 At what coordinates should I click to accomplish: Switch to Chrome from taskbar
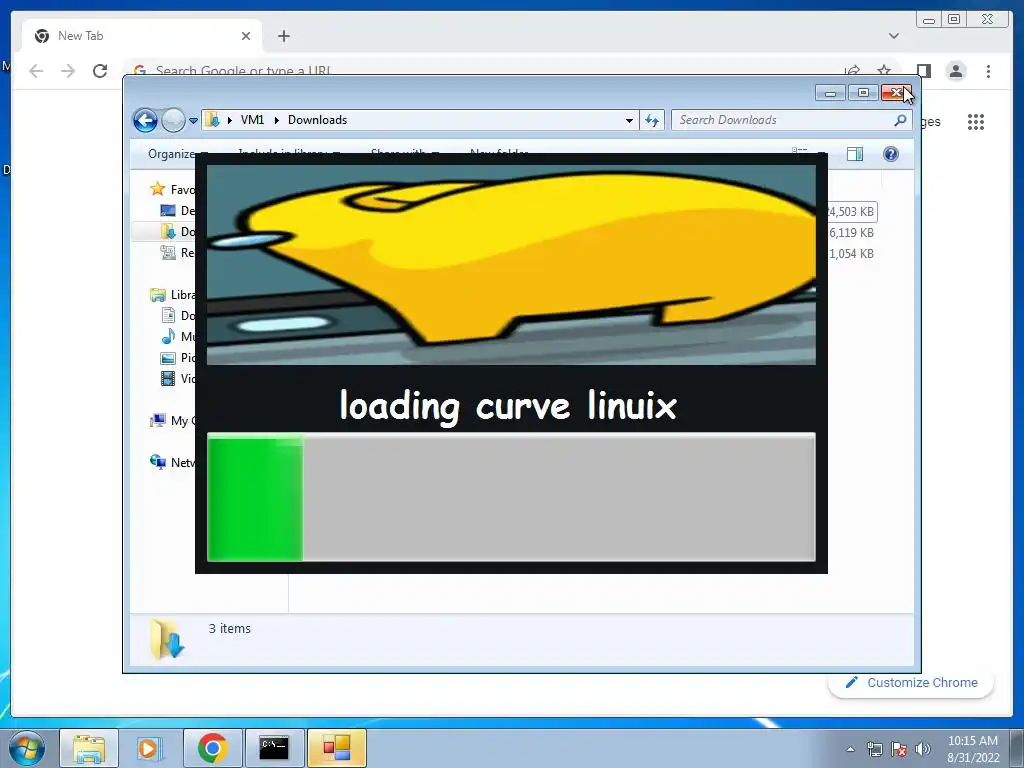[x=212, y=748]
